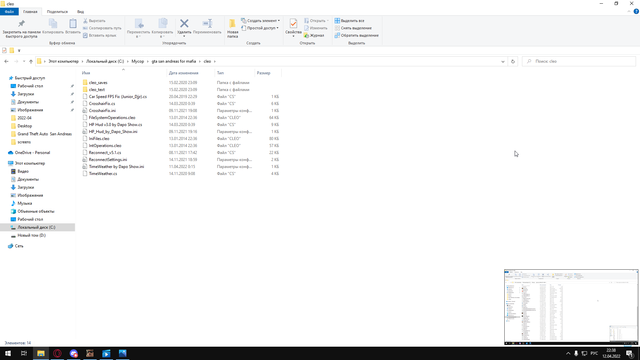Click the Открыть ribbon command
This screenshot has width=640, height=360.
pos(316,20)
